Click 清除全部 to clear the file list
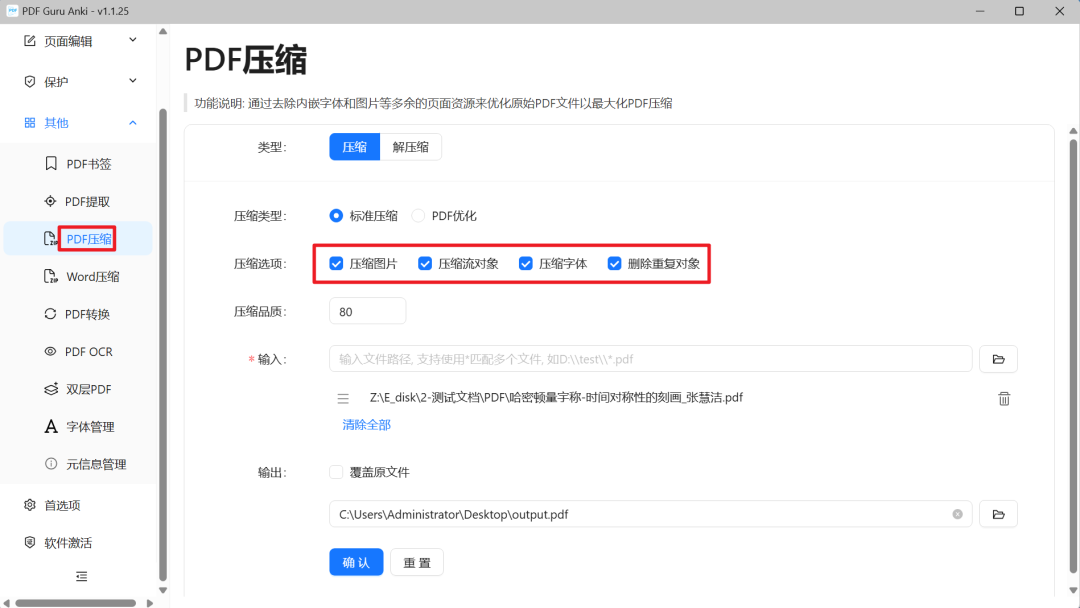This screenshot has height=608, width=1080. pos(366,424)
